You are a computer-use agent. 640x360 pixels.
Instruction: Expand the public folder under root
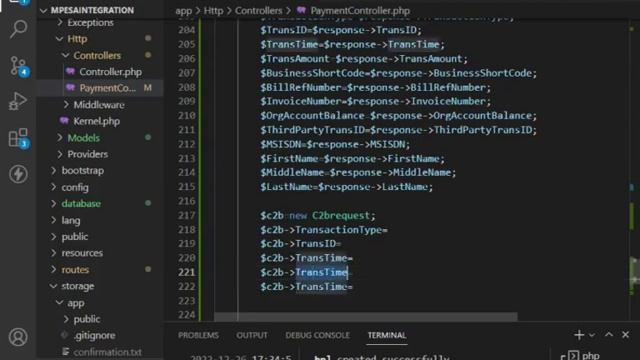coord(53,236)
